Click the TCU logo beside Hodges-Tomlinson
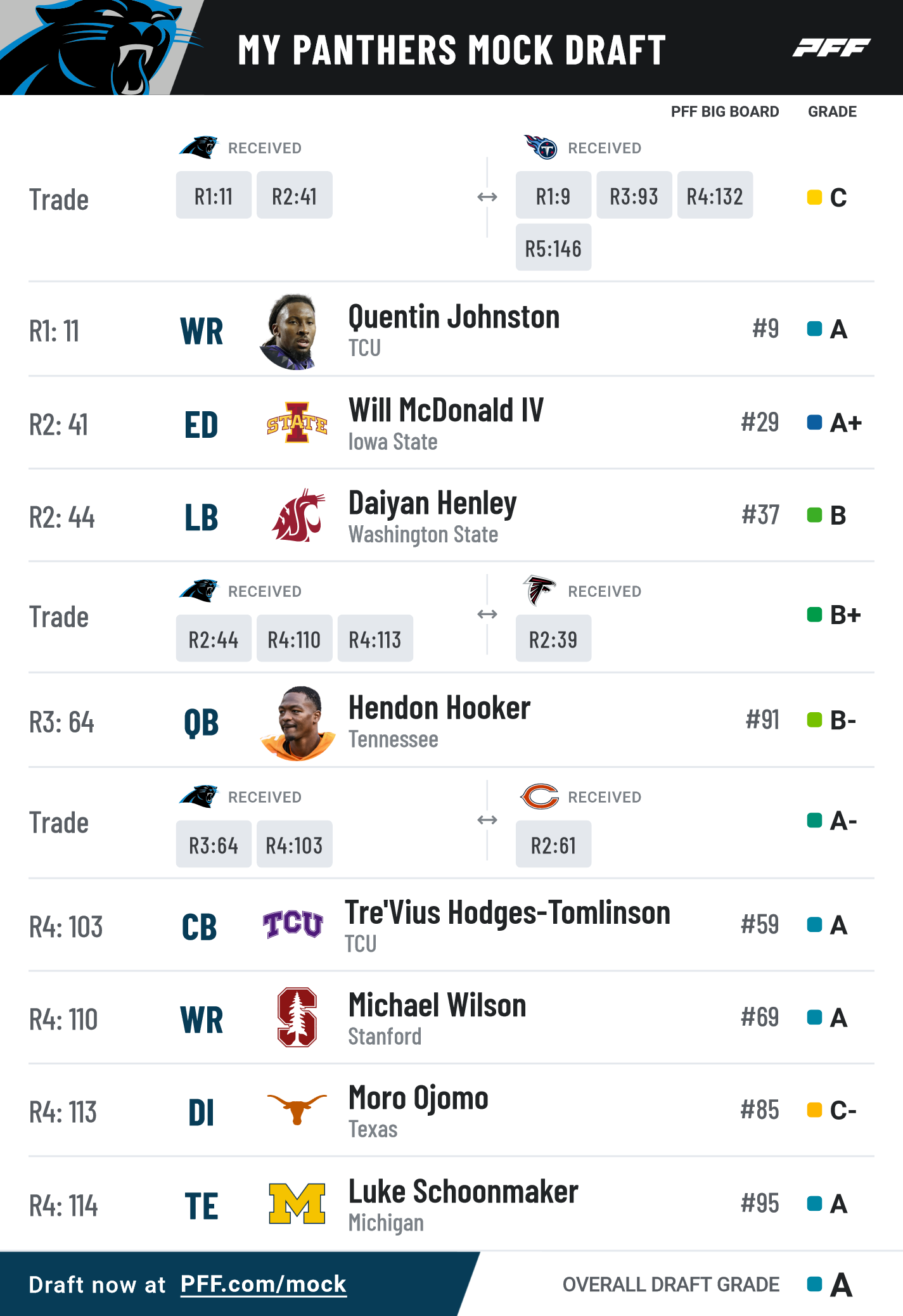This screenshot has height=1316, width=903. pos(293,924)
